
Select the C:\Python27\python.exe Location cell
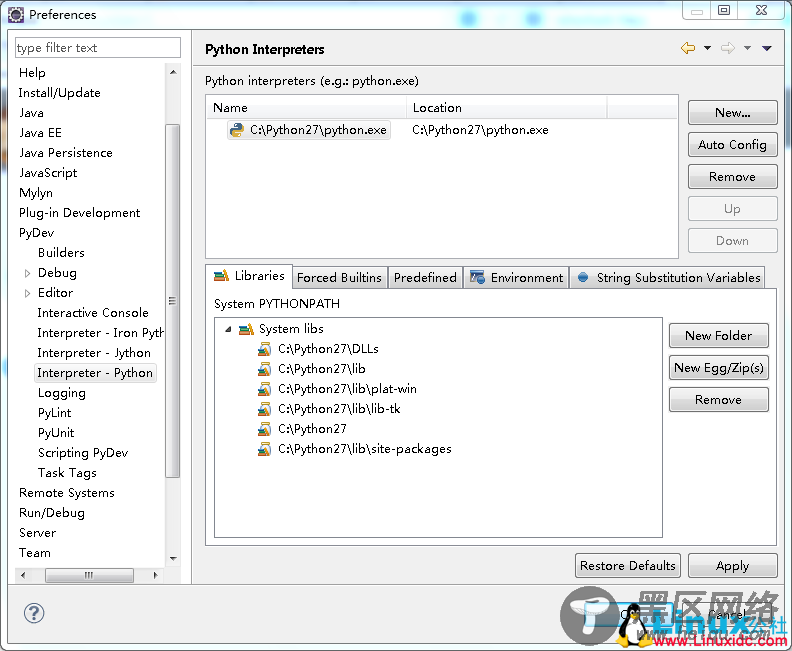(x=480, y=130)
